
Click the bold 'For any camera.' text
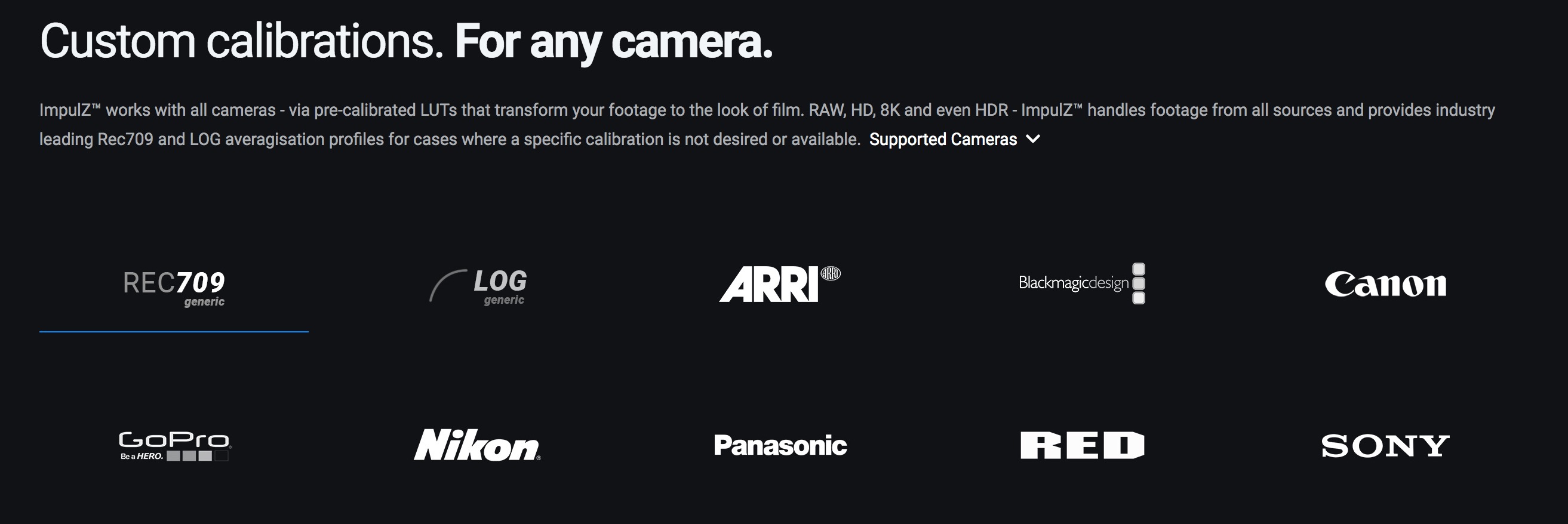pos(614,42)
